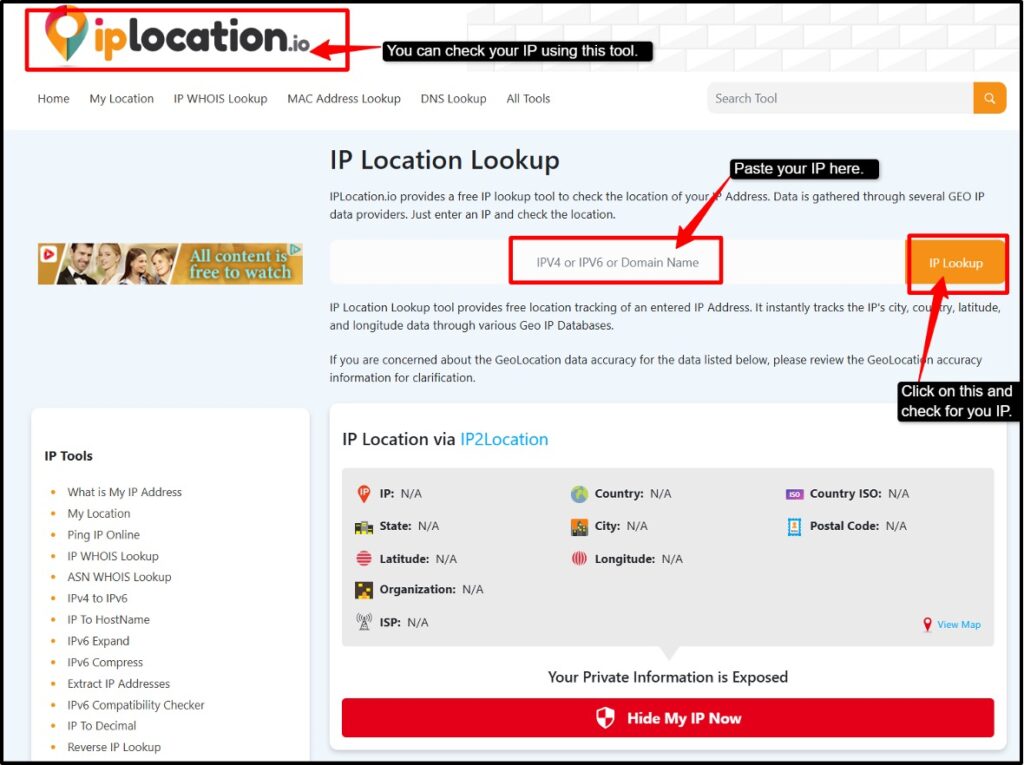Click the Organization building icon
1024x765 pixels.
click(364, 590)
